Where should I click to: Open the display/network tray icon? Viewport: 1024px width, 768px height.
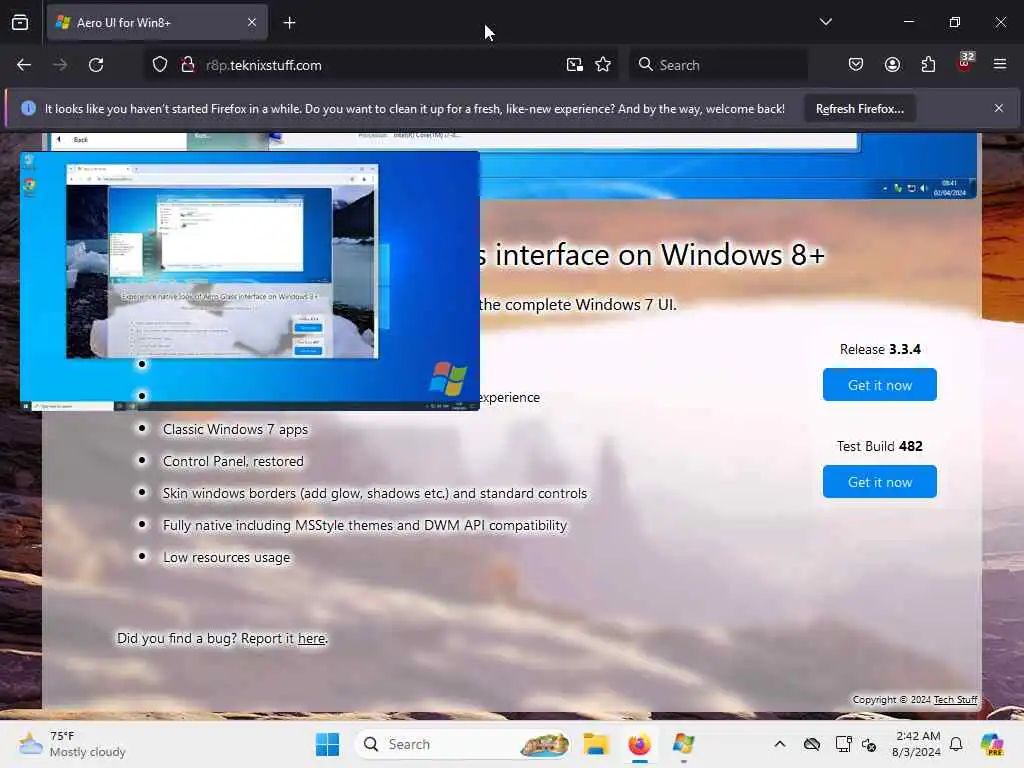(x=843, y=744)
